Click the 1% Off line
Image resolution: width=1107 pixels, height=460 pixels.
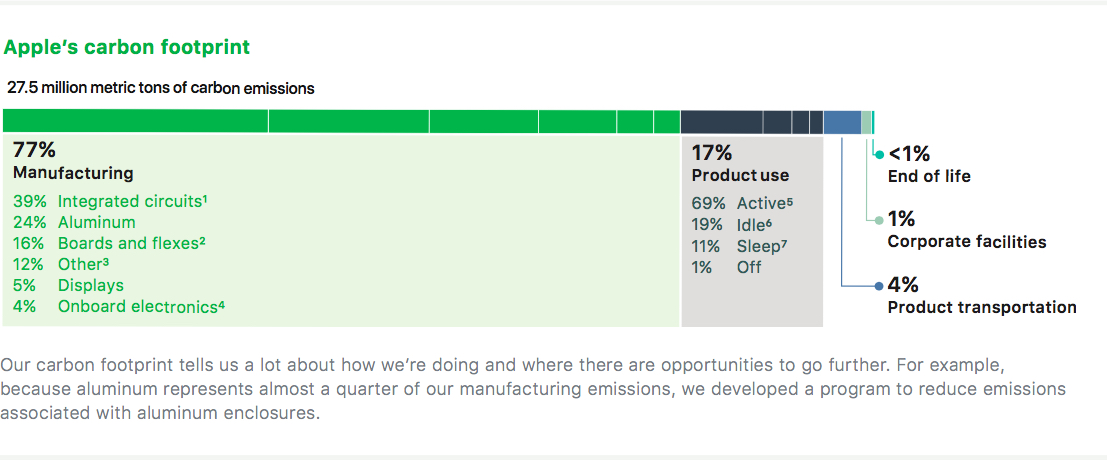click(726, 267)
